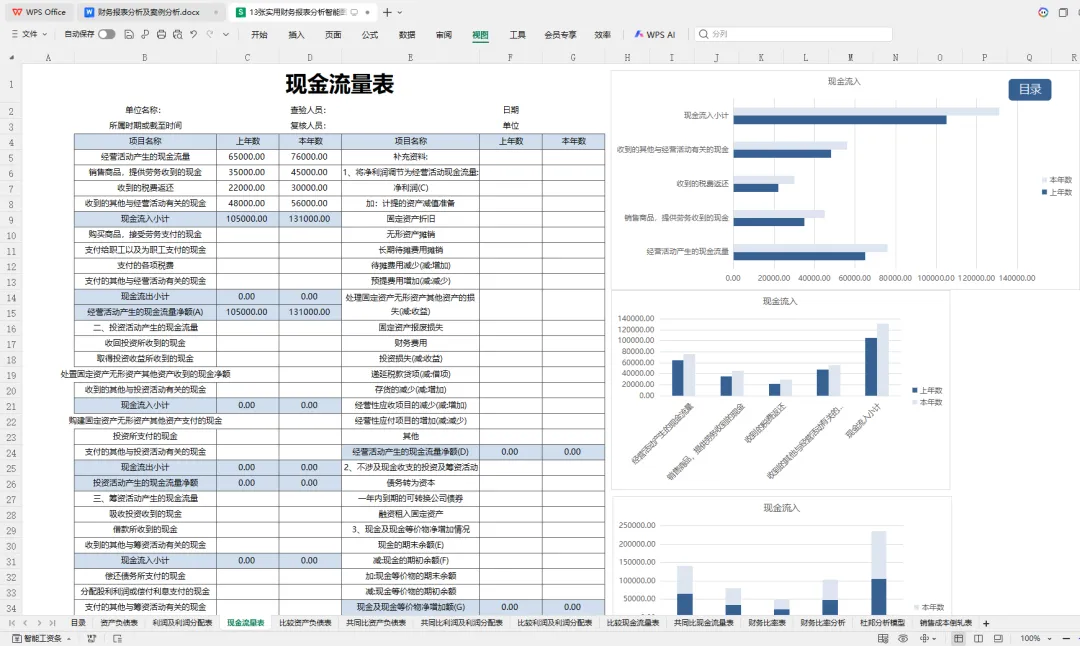Switch to the 杜邦分析模型 sheet tab
The image size is (1080, 646).
pyautogui.click(x=882, y=623)
